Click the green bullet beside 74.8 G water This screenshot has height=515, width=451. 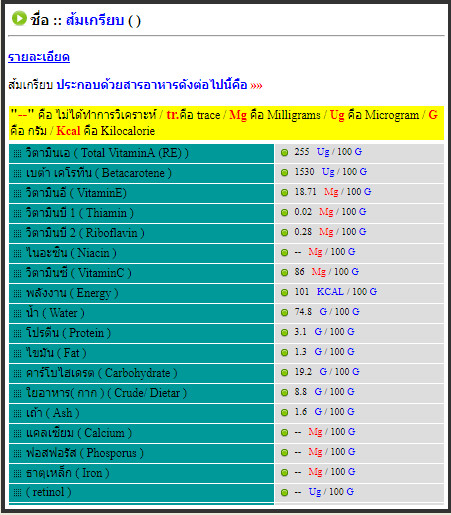pyautogui.click(x=284, y=313)
